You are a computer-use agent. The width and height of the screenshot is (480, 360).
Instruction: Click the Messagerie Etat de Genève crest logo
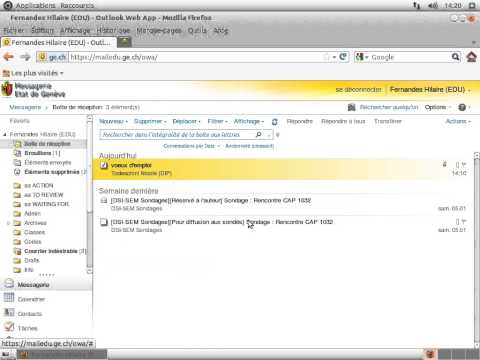7,89
